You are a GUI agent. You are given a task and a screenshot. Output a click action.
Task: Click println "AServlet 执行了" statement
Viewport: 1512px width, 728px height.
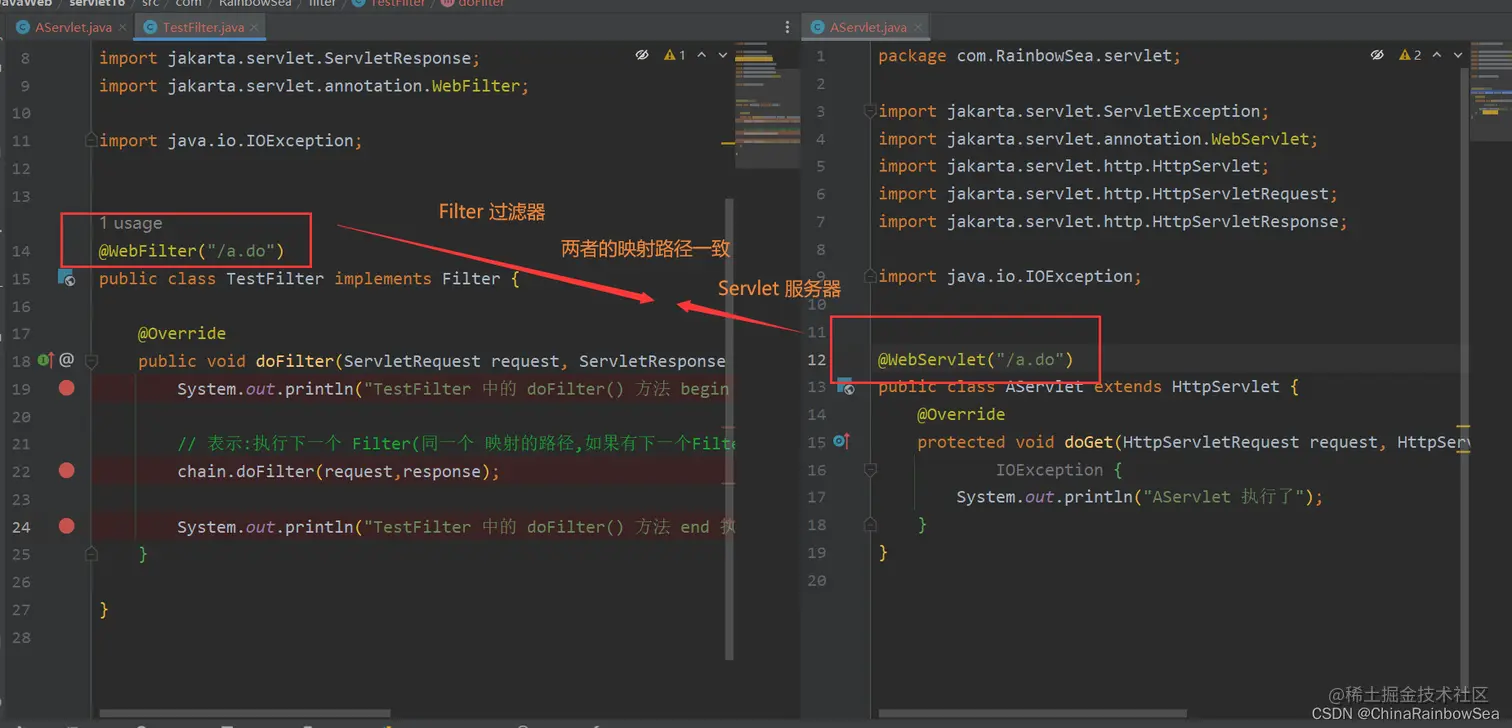point(1139,496)
